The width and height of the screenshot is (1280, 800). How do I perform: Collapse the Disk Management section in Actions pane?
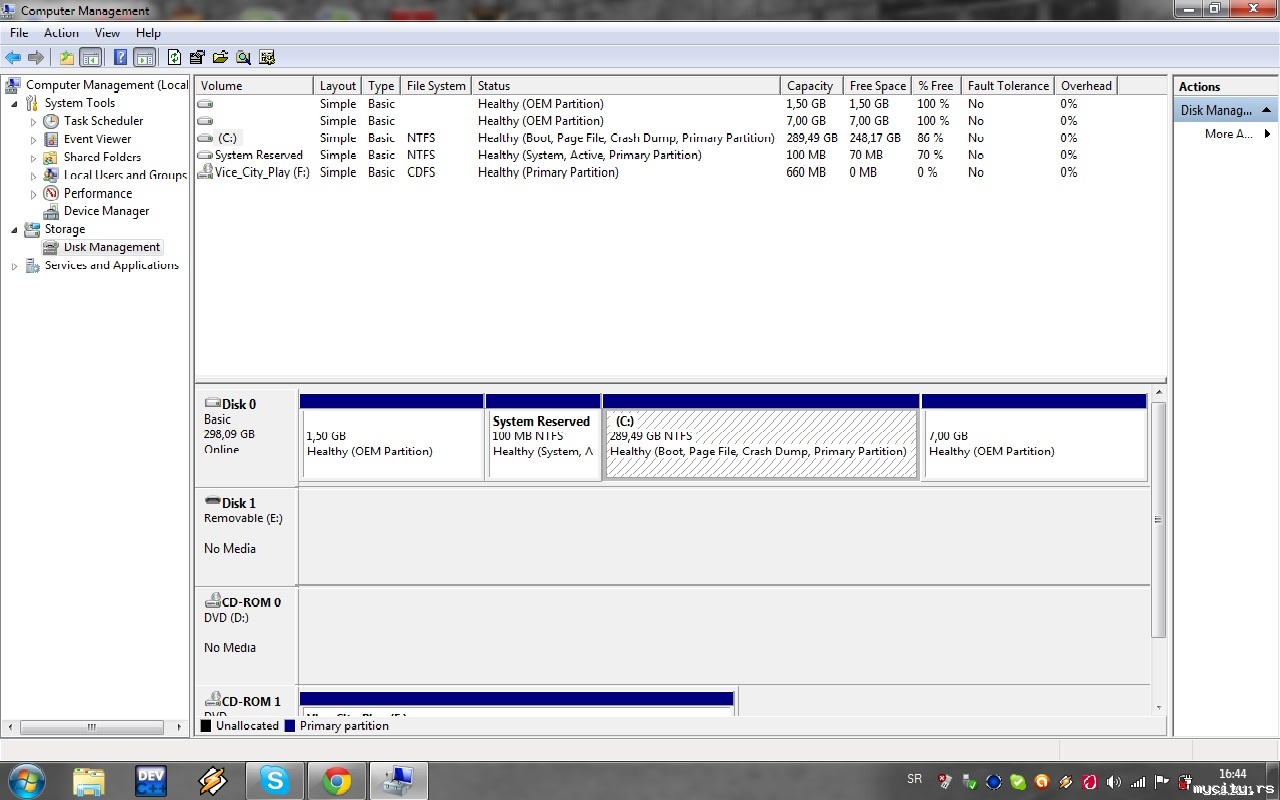(1267, 110)
